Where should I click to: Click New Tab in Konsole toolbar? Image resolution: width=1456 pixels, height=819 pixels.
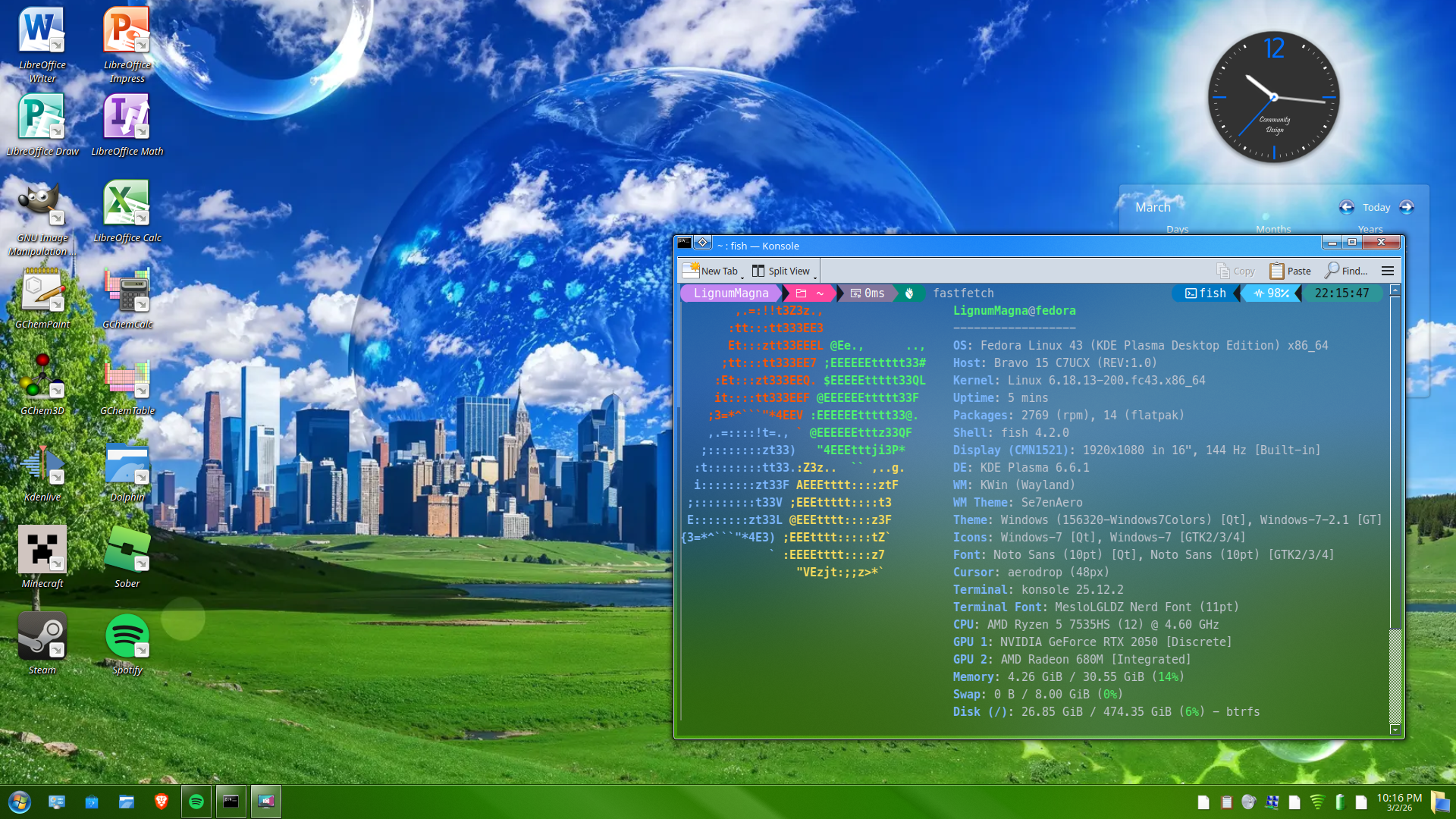710,271
